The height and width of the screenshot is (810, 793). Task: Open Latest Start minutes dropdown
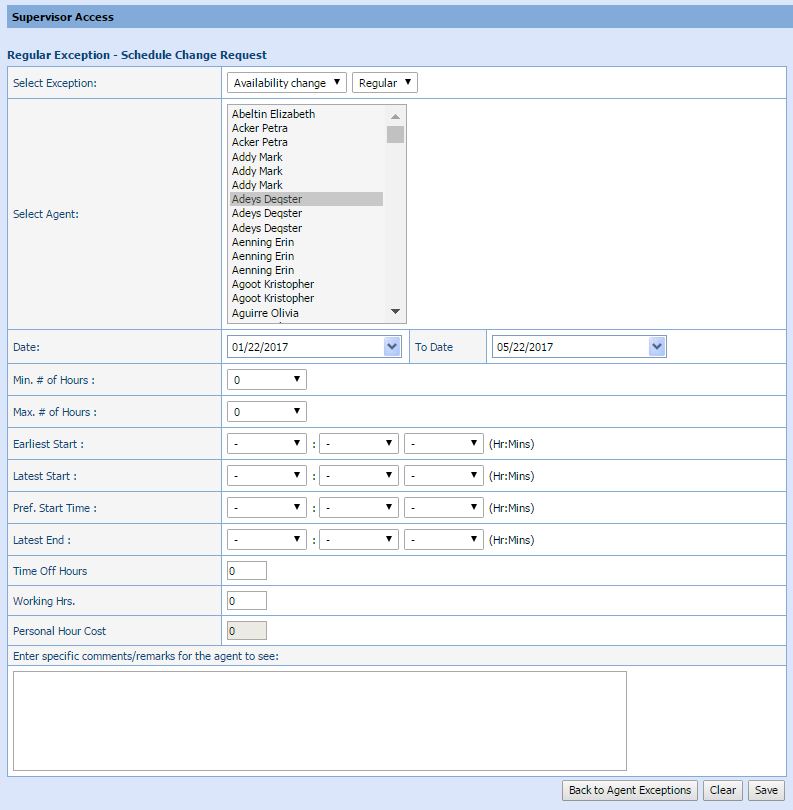coord(359,476)
